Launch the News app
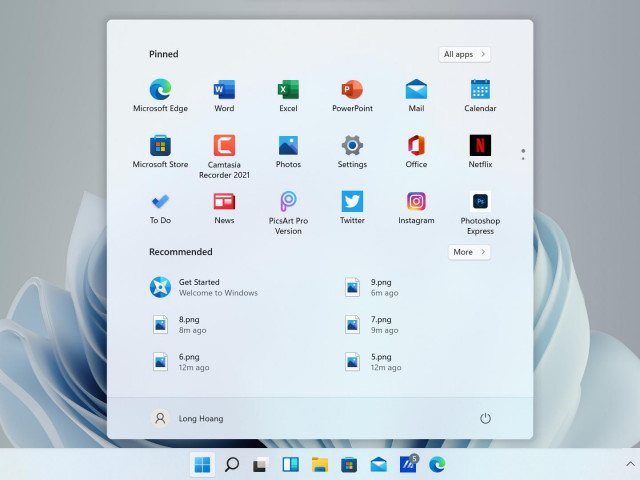 pyautogui.click(x=224, y=207)
